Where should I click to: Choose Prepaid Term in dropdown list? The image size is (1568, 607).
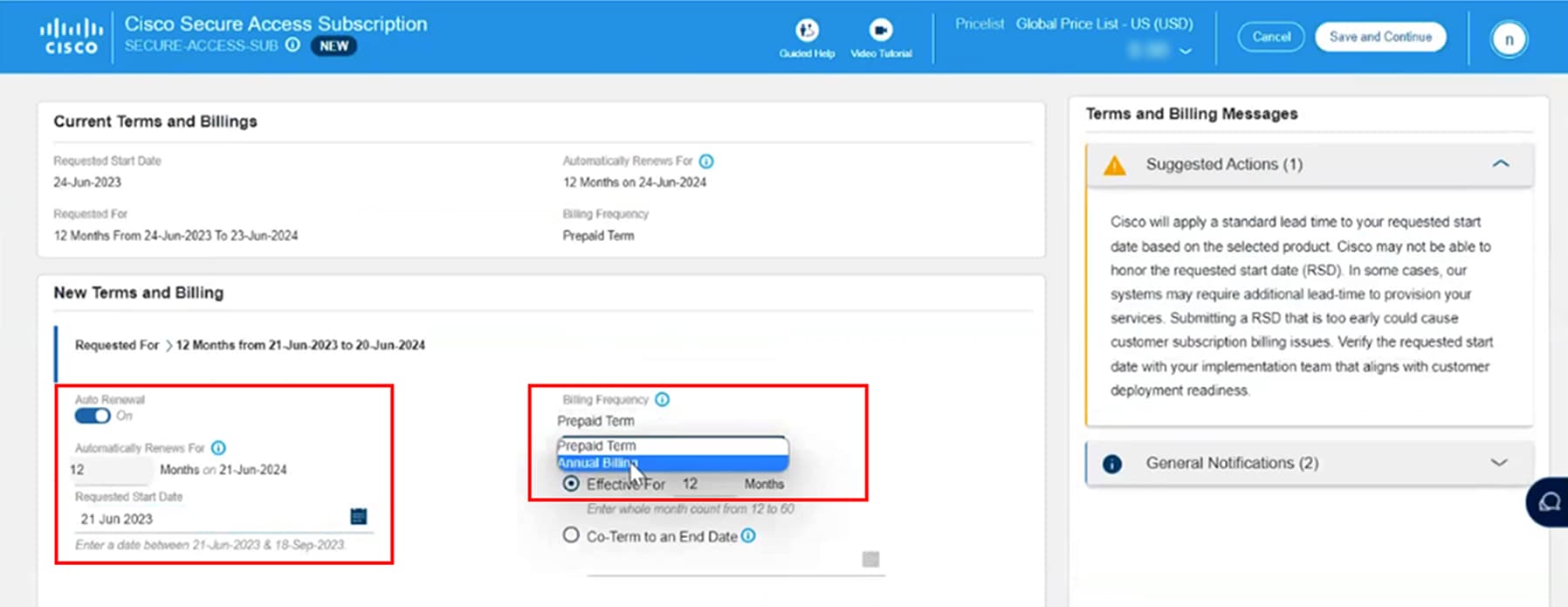click(x=672, y=445)
